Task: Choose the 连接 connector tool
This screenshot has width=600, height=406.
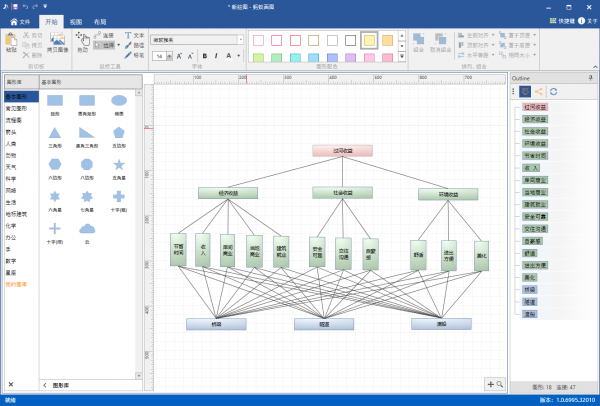Action: (103, 35)
